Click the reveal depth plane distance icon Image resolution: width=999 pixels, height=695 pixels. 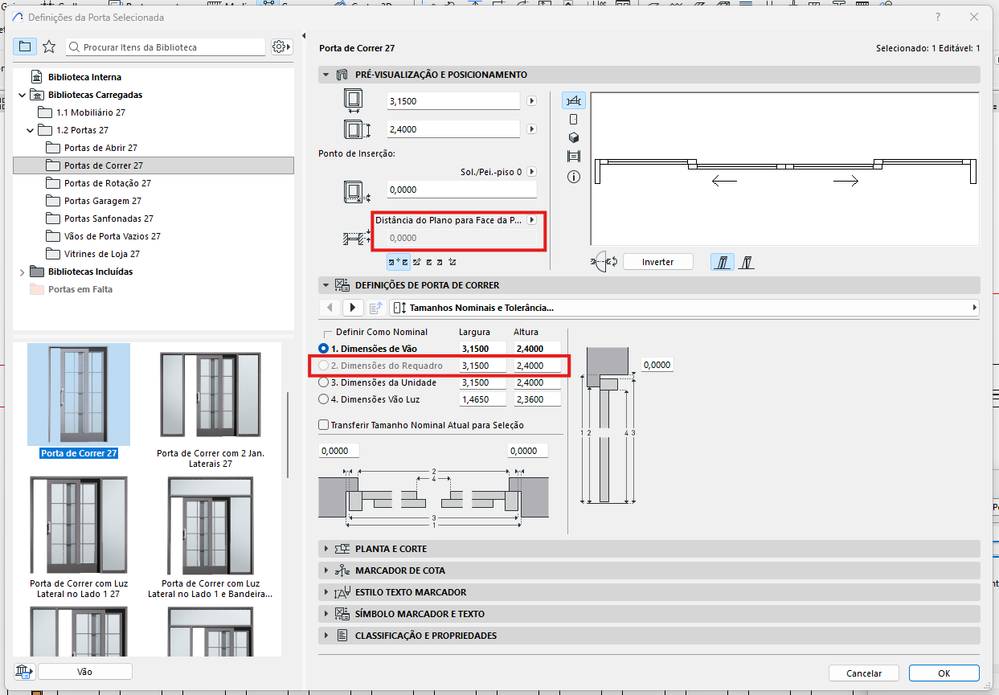click(x=356, y=239)
